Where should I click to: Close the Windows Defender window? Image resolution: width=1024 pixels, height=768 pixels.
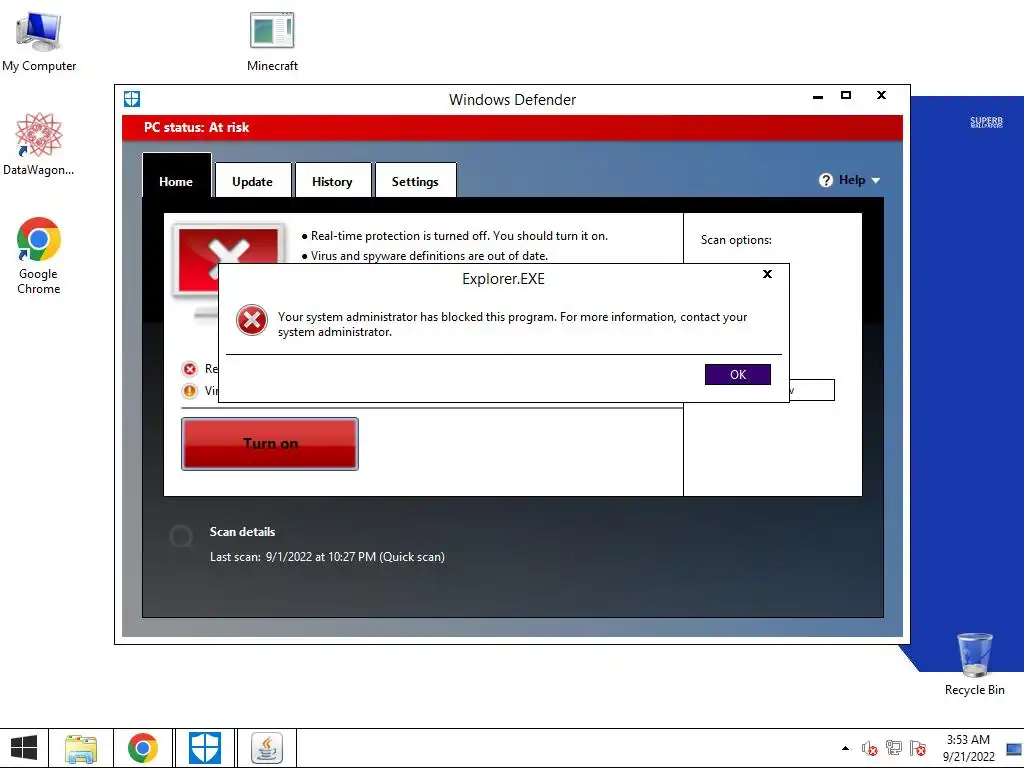[881, 95]
